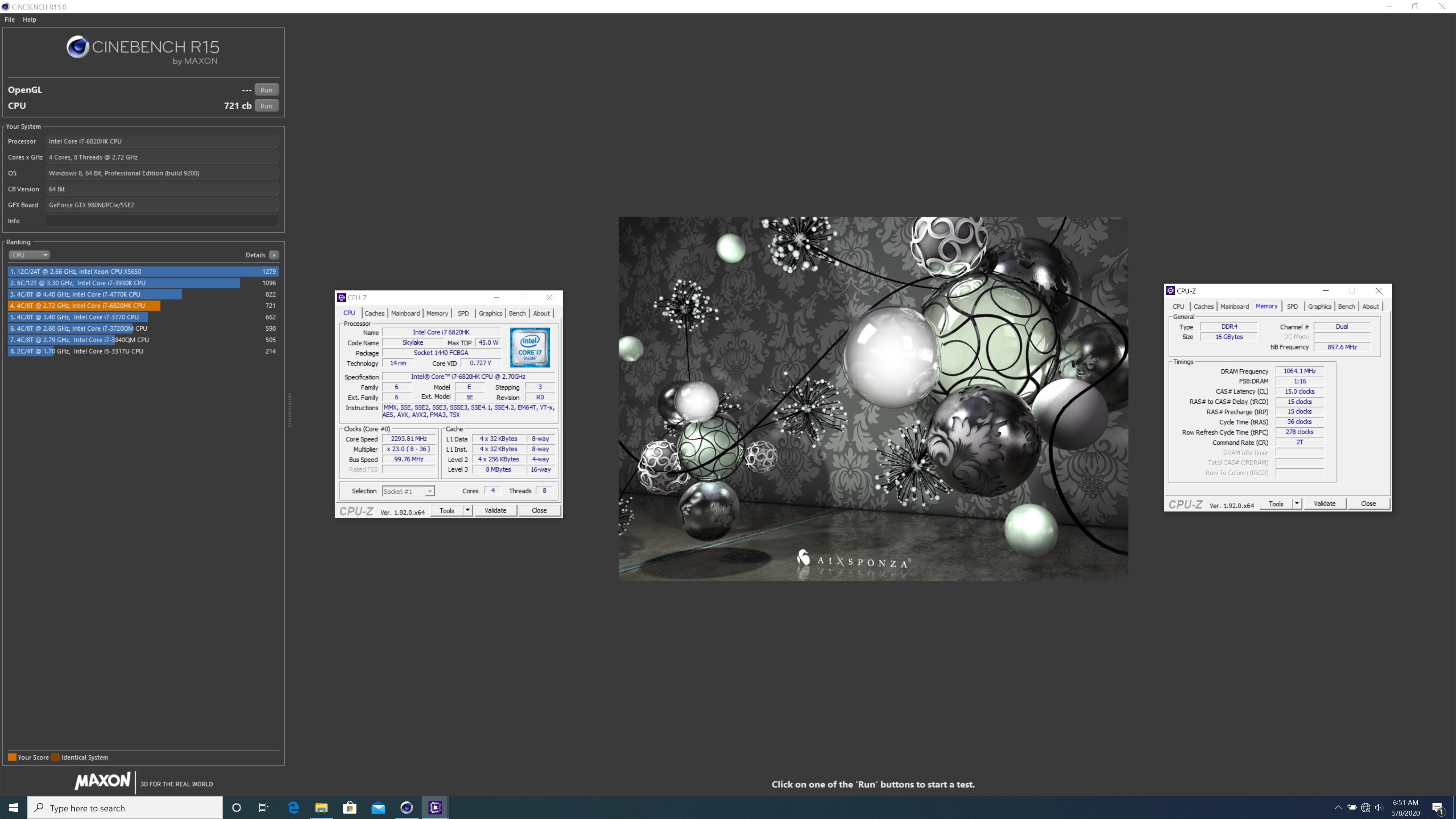1456x819 pixels.
Task: Click the Intel Core i7 logo in CPU-Z
Action: [530, 347]
